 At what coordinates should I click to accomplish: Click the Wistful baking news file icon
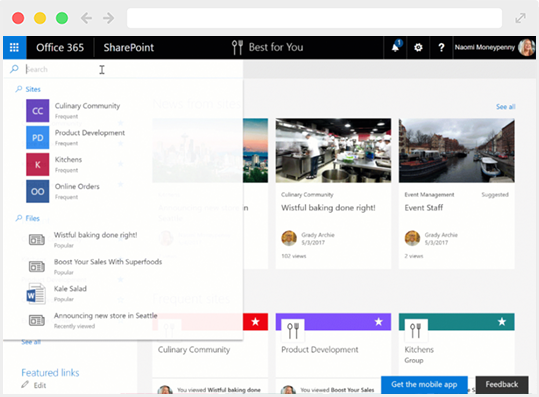[x=36, y=240]
